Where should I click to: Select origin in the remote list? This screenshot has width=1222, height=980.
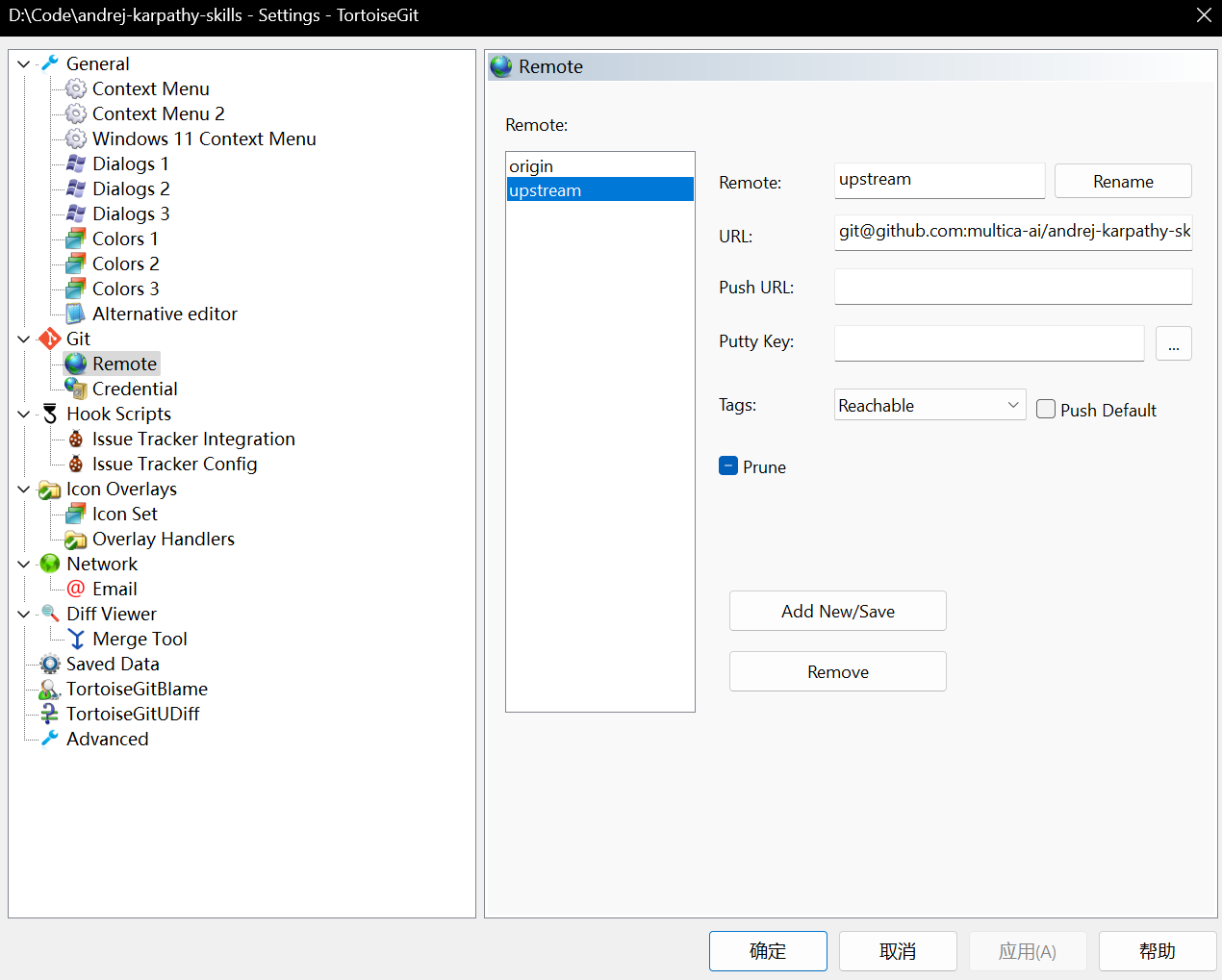(599, 165)
